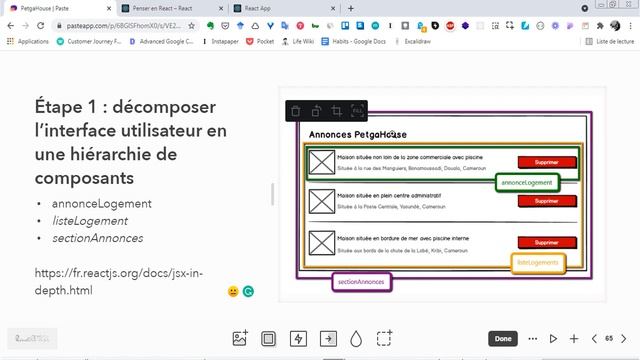Click the Evernote elephant extension icon
Screen dimensions: 640x360
(x=210, y=26)
